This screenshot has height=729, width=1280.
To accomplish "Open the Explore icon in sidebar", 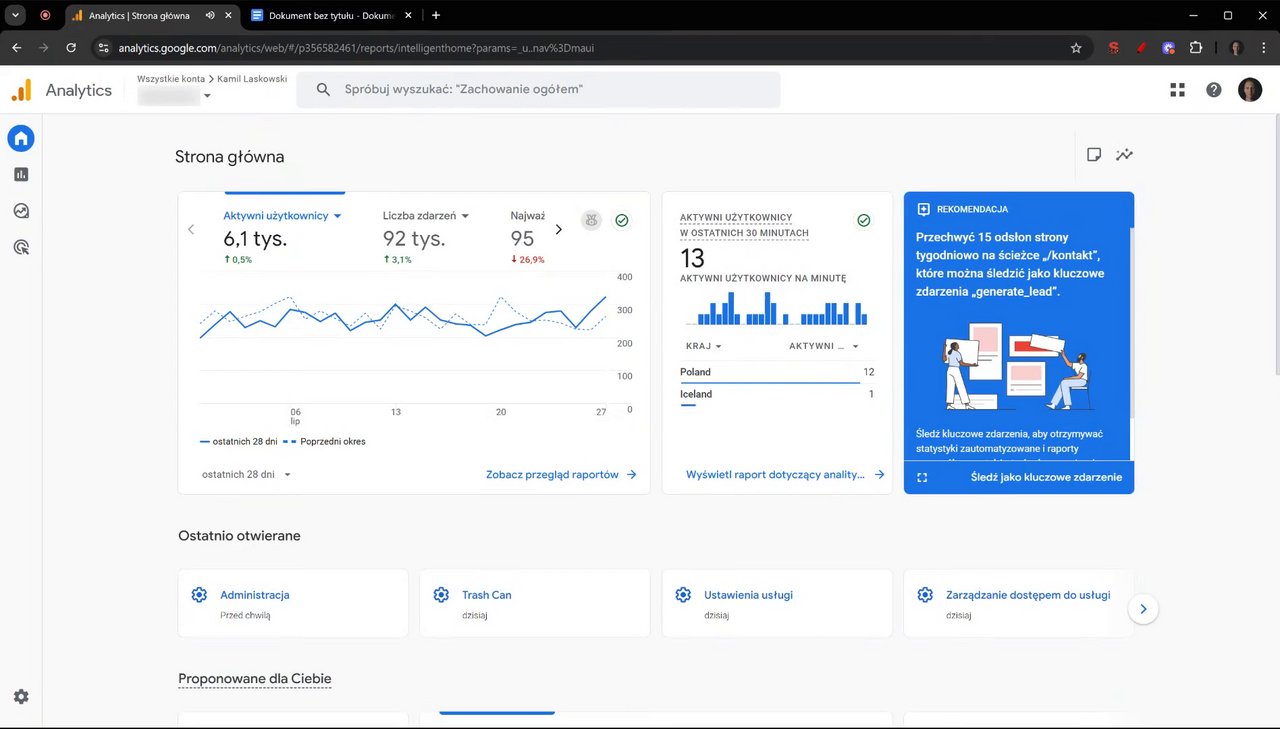I will (x=21, y=211).
